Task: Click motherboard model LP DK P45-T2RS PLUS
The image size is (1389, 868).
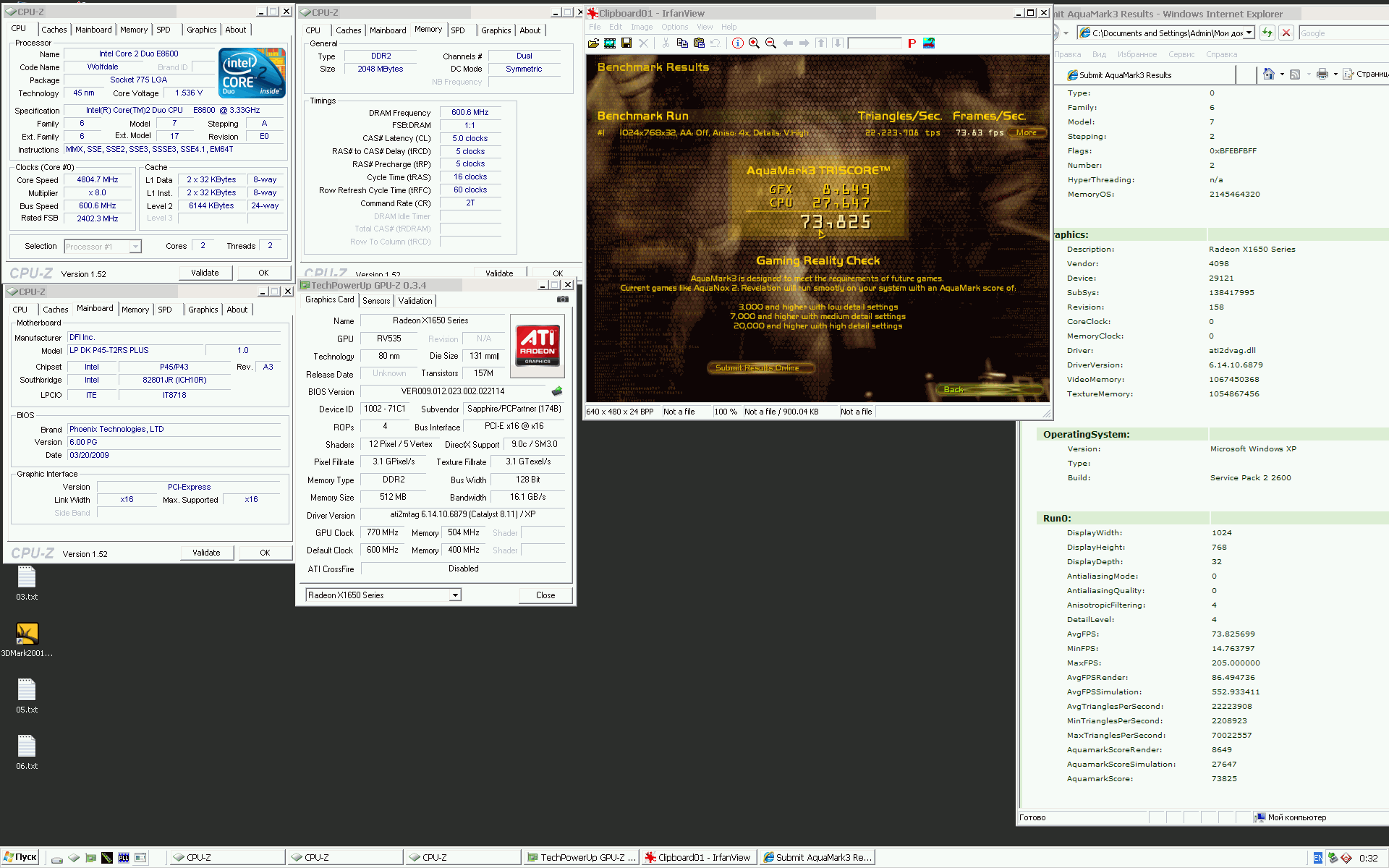Action: tap(134, 350)
